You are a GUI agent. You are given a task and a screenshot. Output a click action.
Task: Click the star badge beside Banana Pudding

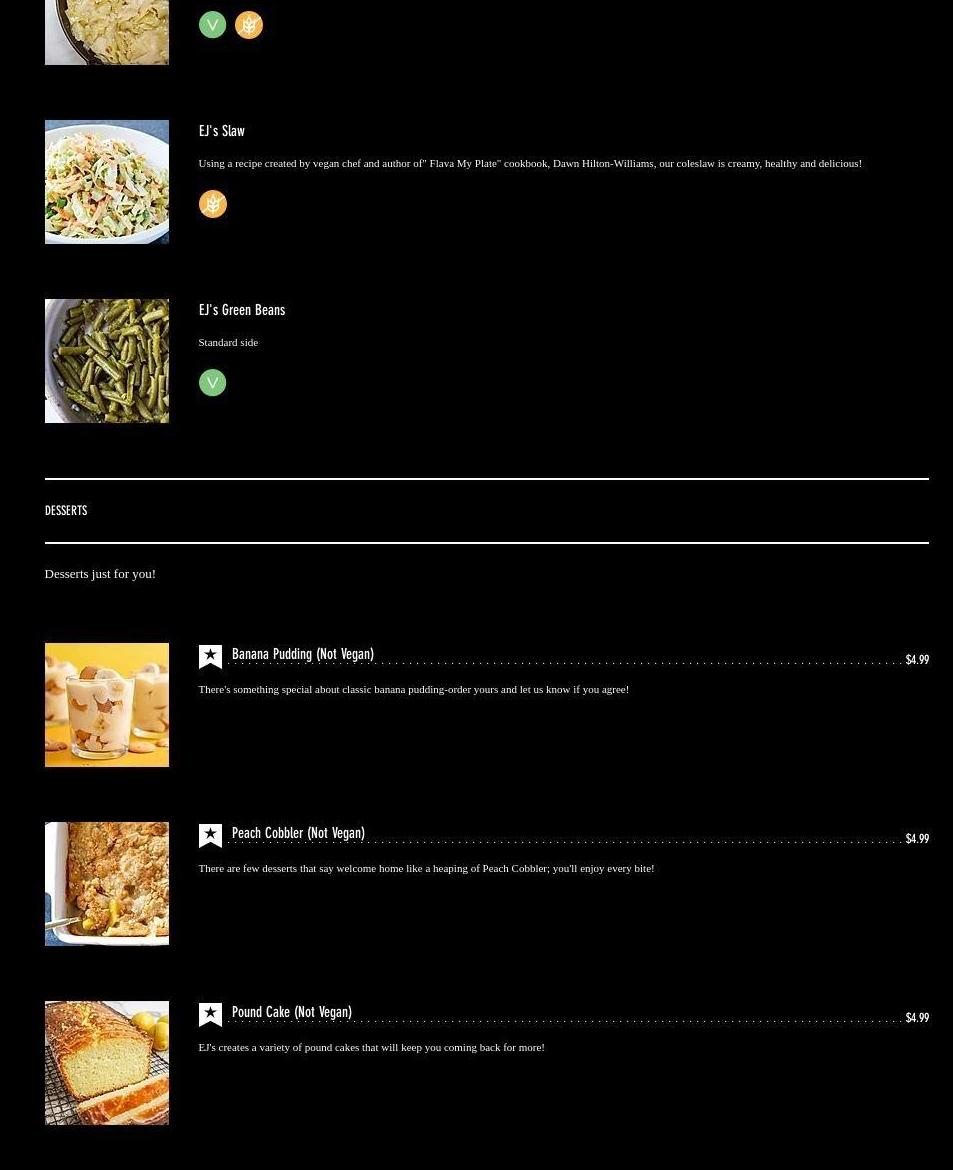[210, 657]
